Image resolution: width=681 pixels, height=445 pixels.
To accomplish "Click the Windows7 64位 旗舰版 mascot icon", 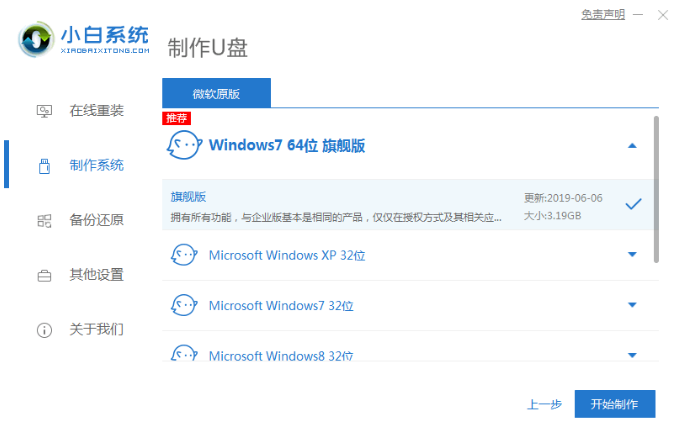I will 184,145.
